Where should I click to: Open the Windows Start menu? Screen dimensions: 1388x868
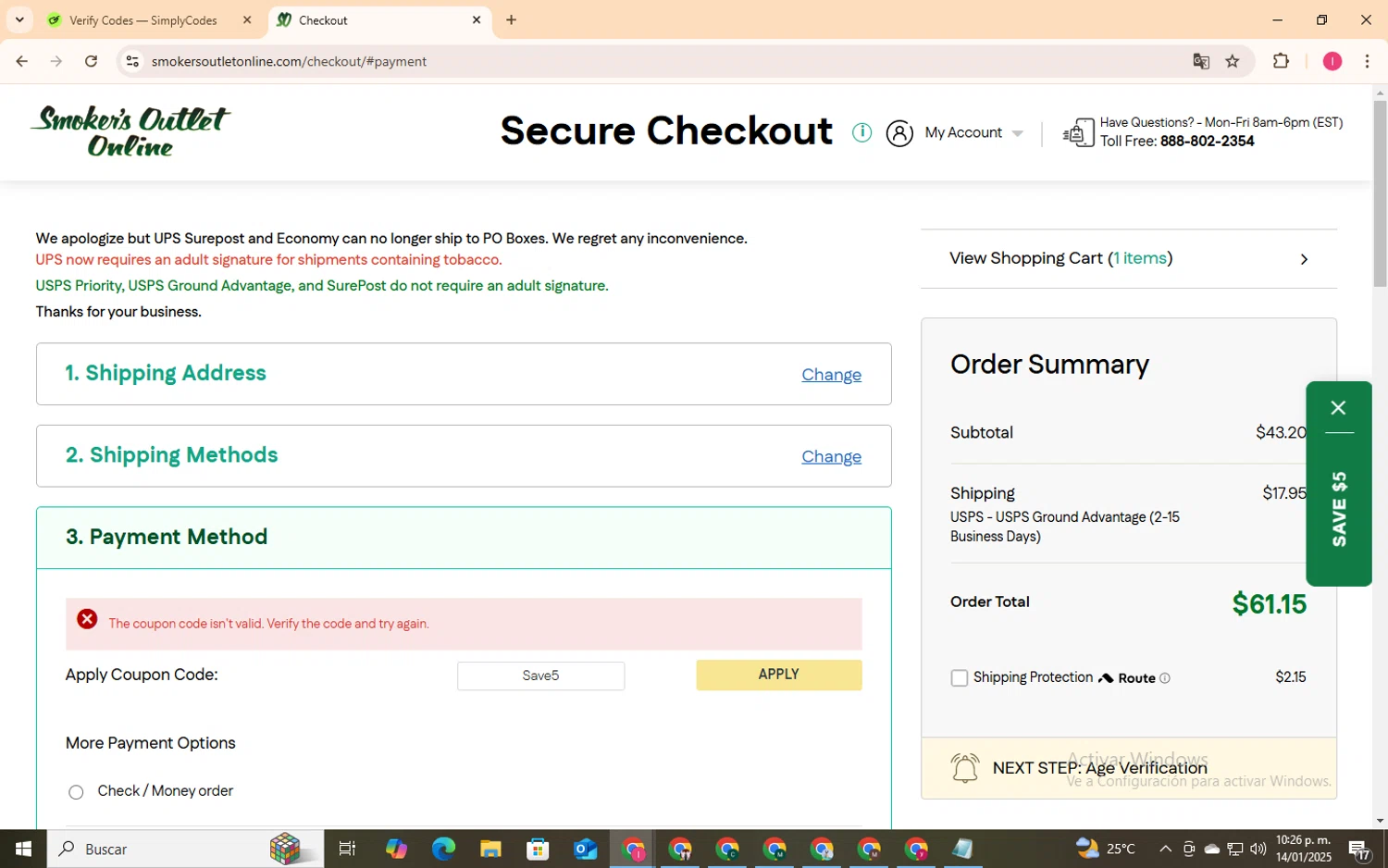[23, 849]
